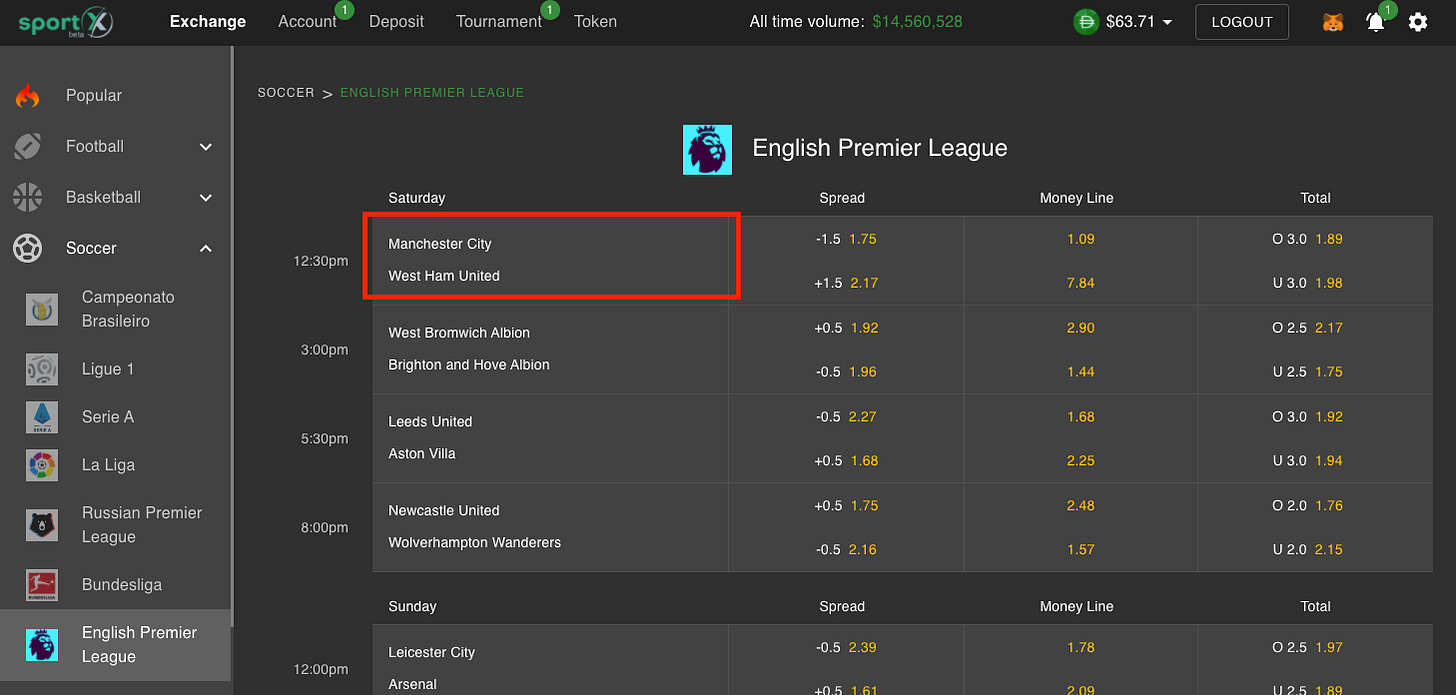1456x695 pixels.
Task: Click the Soccer ball icon
Action: (x=27, y=248)
